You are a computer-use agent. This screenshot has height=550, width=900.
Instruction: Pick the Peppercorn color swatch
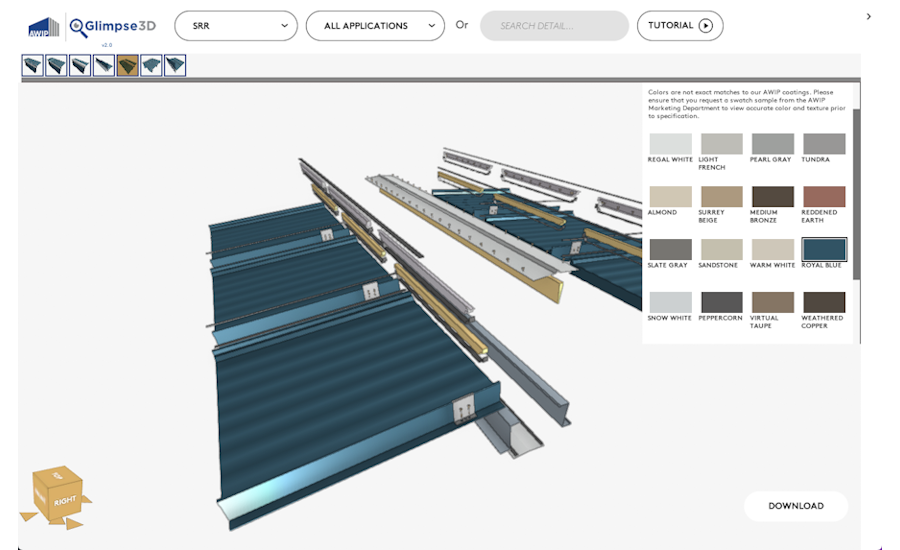721,302
